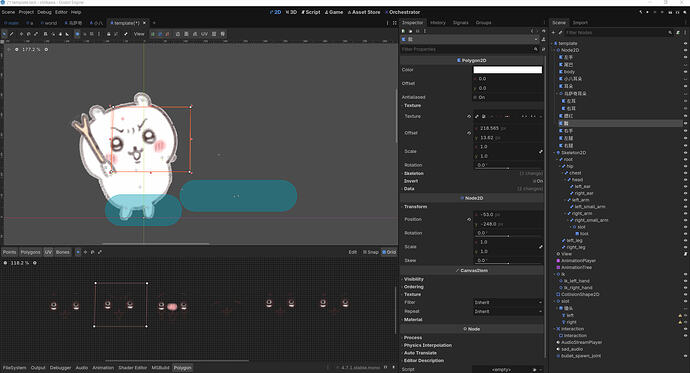Open the Repeat dropdown set to Inherit
Viewport: 690px width, 373px height.
[x=508, y=311]
